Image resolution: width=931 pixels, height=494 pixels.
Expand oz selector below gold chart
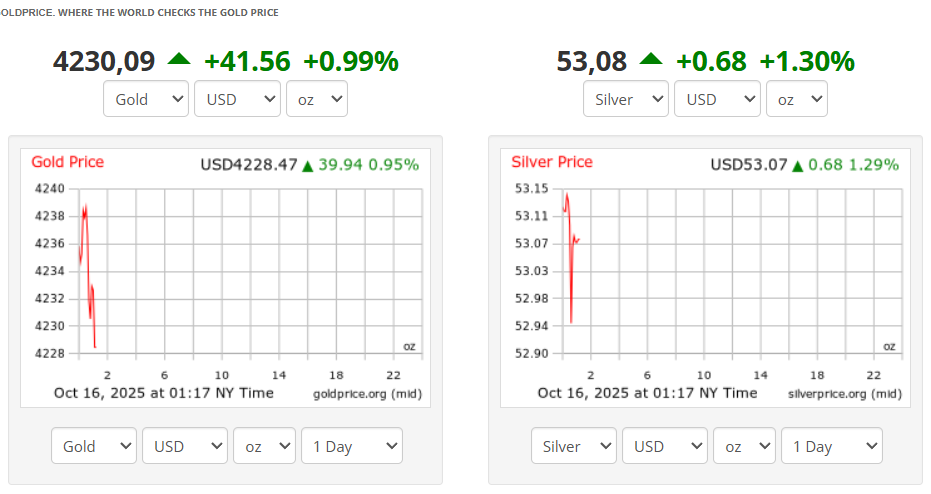[264, 446]
